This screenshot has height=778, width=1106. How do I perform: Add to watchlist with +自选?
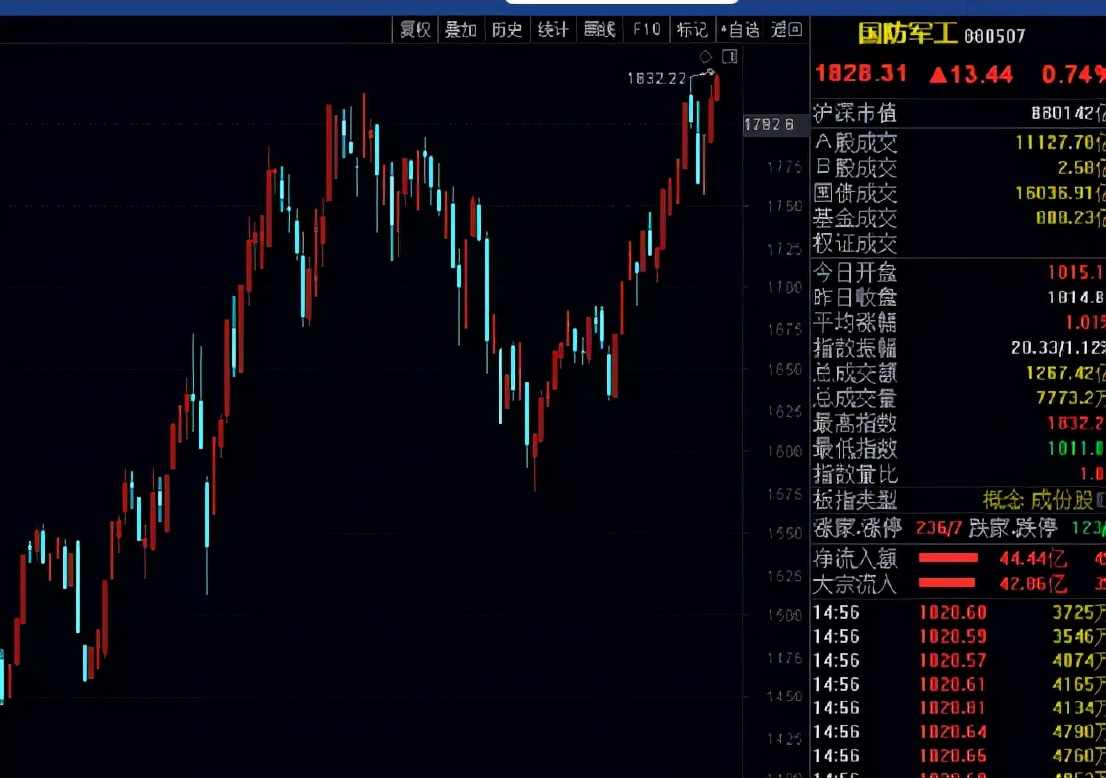[x=739, y=30]
